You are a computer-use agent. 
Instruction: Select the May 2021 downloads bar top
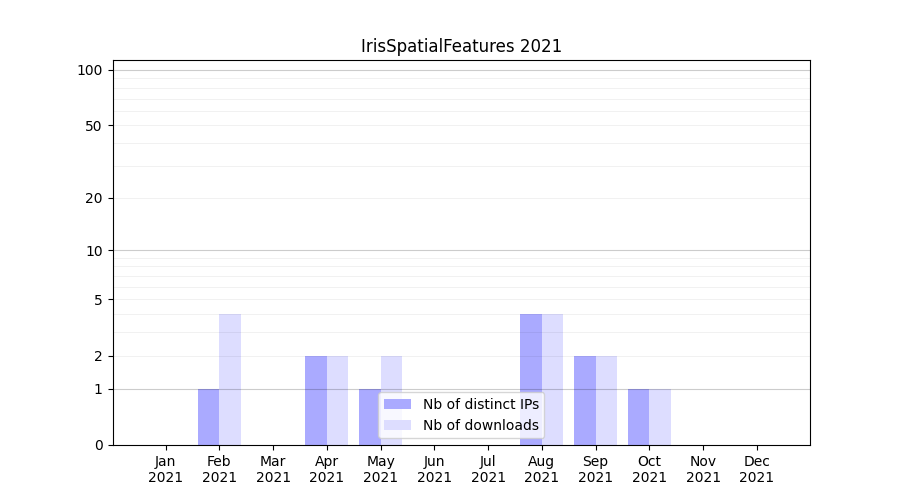tap(391, 360)
